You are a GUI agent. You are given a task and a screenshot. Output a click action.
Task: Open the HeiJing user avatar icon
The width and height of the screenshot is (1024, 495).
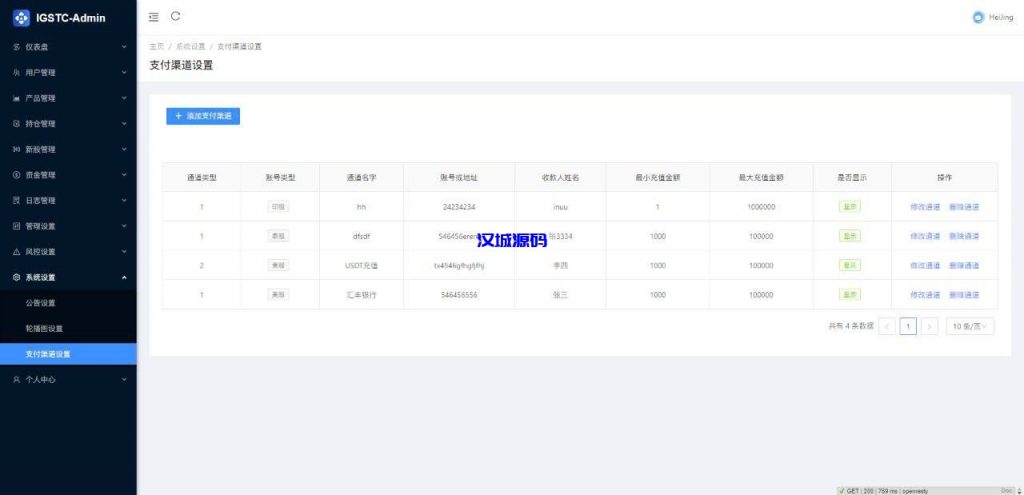pos(978,18)
